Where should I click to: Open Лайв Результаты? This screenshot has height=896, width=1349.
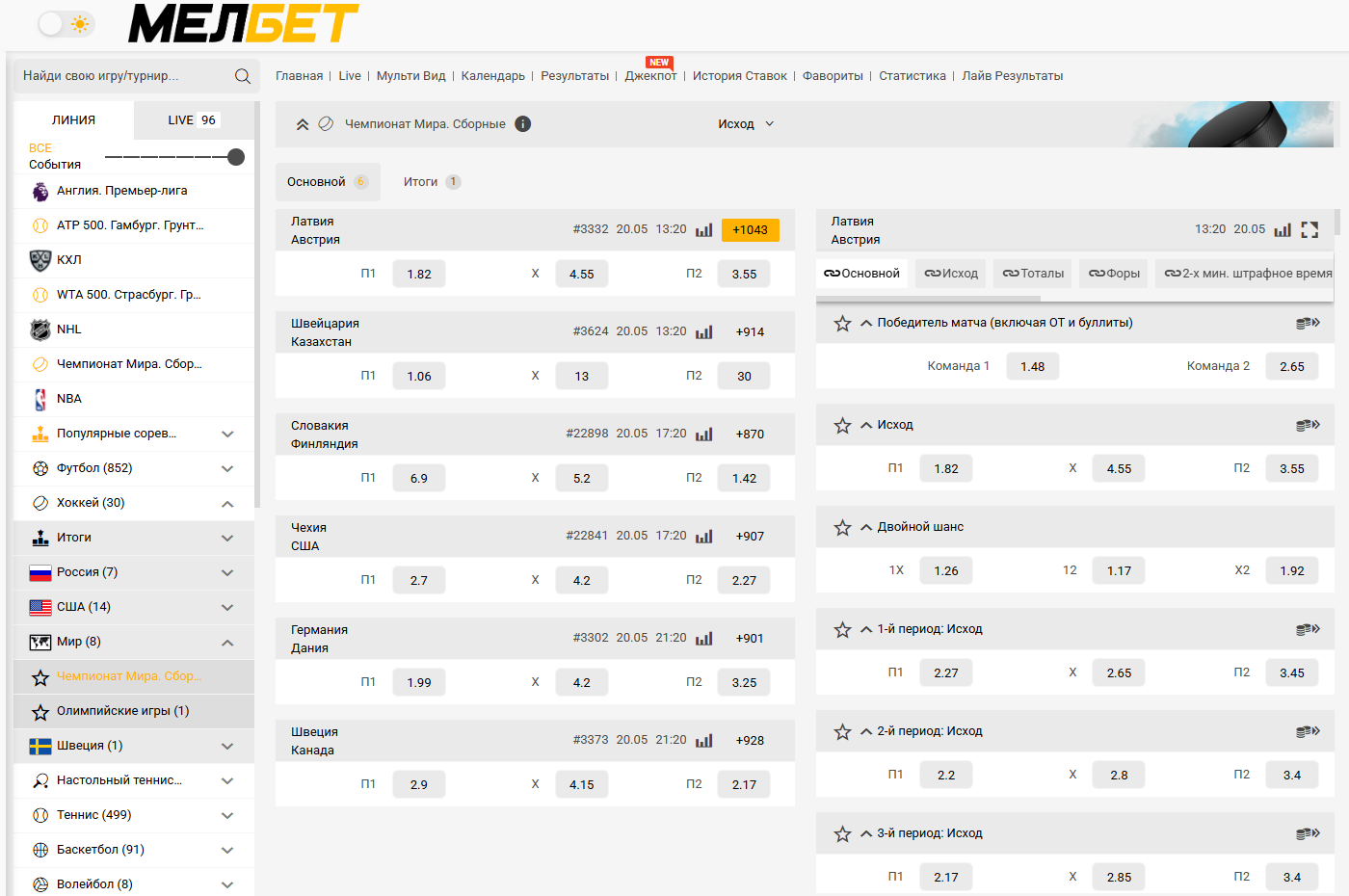pos(1012,76)
